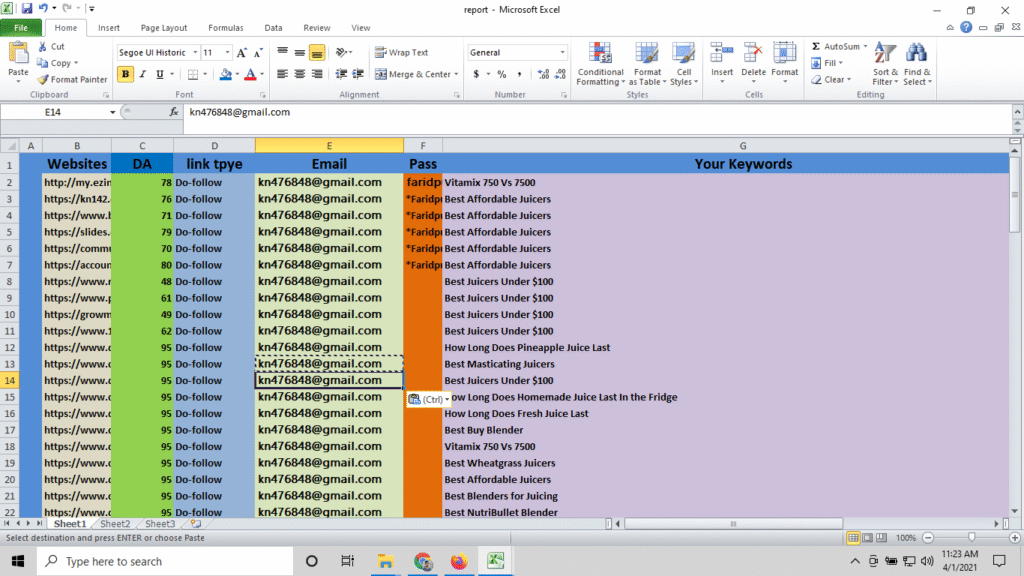Click the green File button
The image size is (1024, 576).
(21, 28)
